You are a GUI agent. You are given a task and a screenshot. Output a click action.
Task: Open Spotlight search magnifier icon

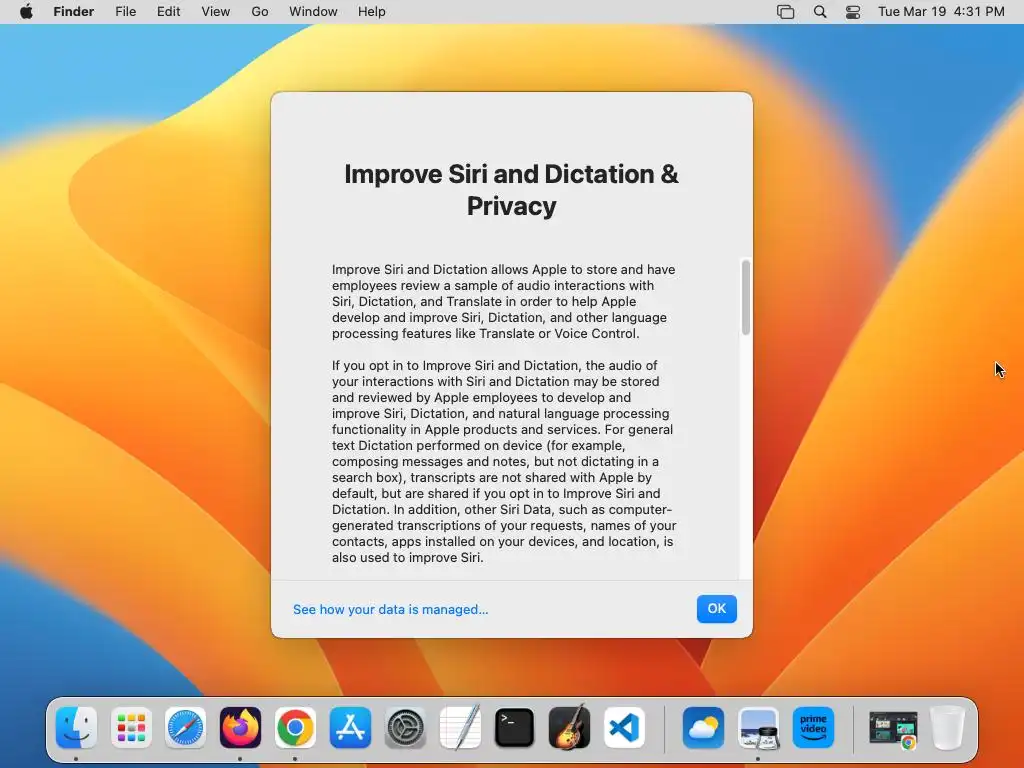point(820,12)
